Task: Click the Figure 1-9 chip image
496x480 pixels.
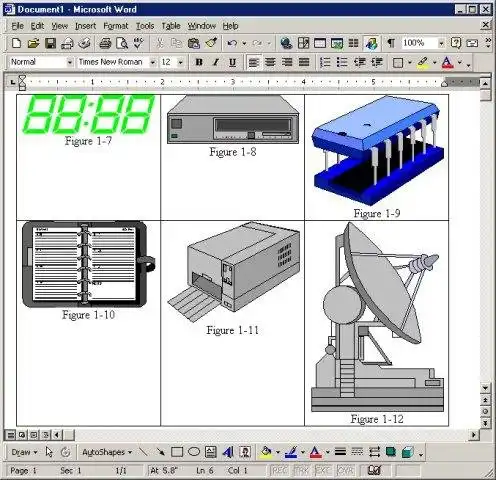Action: click(378, 150)
